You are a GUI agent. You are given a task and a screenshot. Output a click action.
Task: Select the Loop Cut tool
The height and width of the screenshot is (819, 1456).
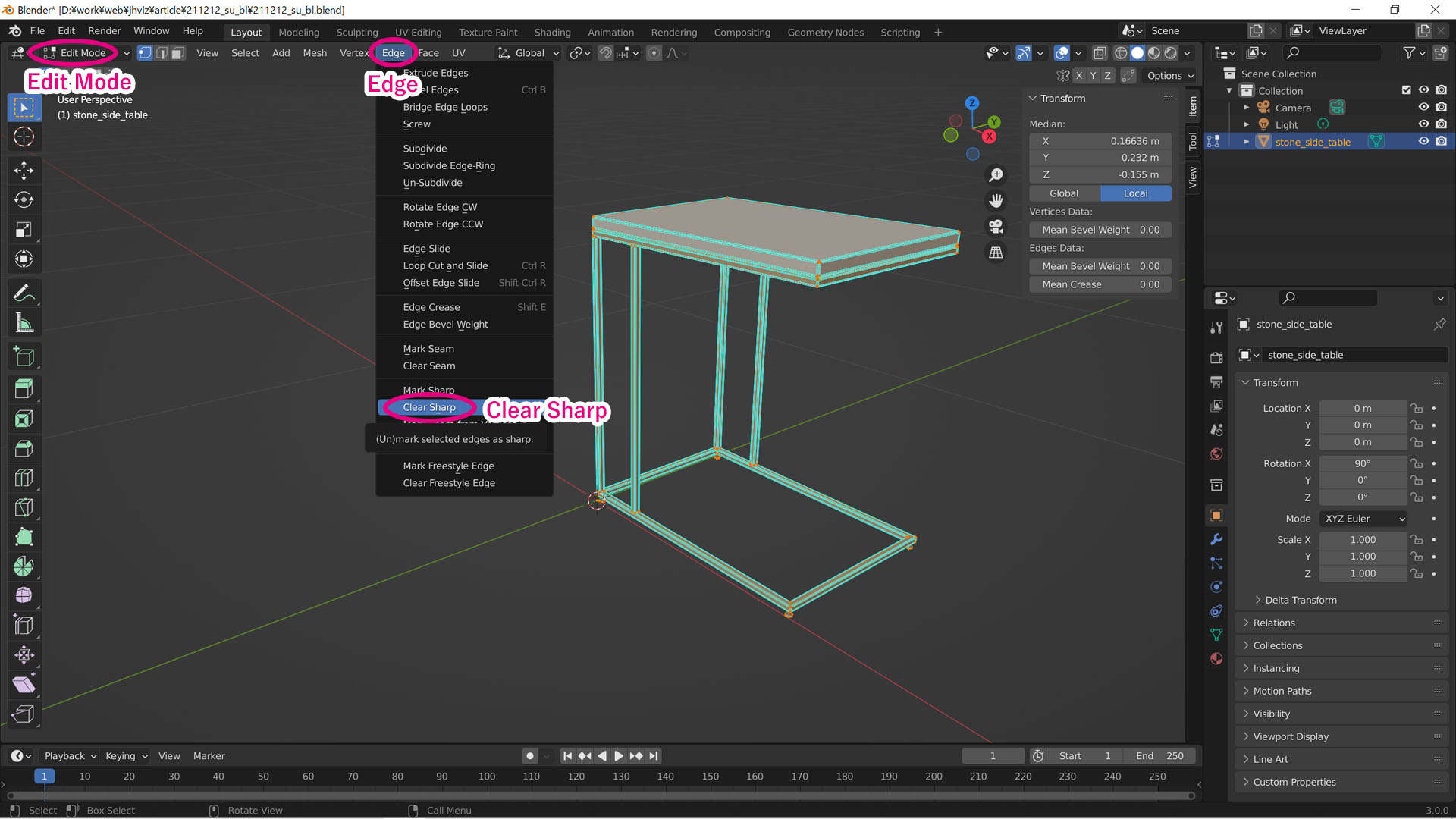(x=24, y=478)
